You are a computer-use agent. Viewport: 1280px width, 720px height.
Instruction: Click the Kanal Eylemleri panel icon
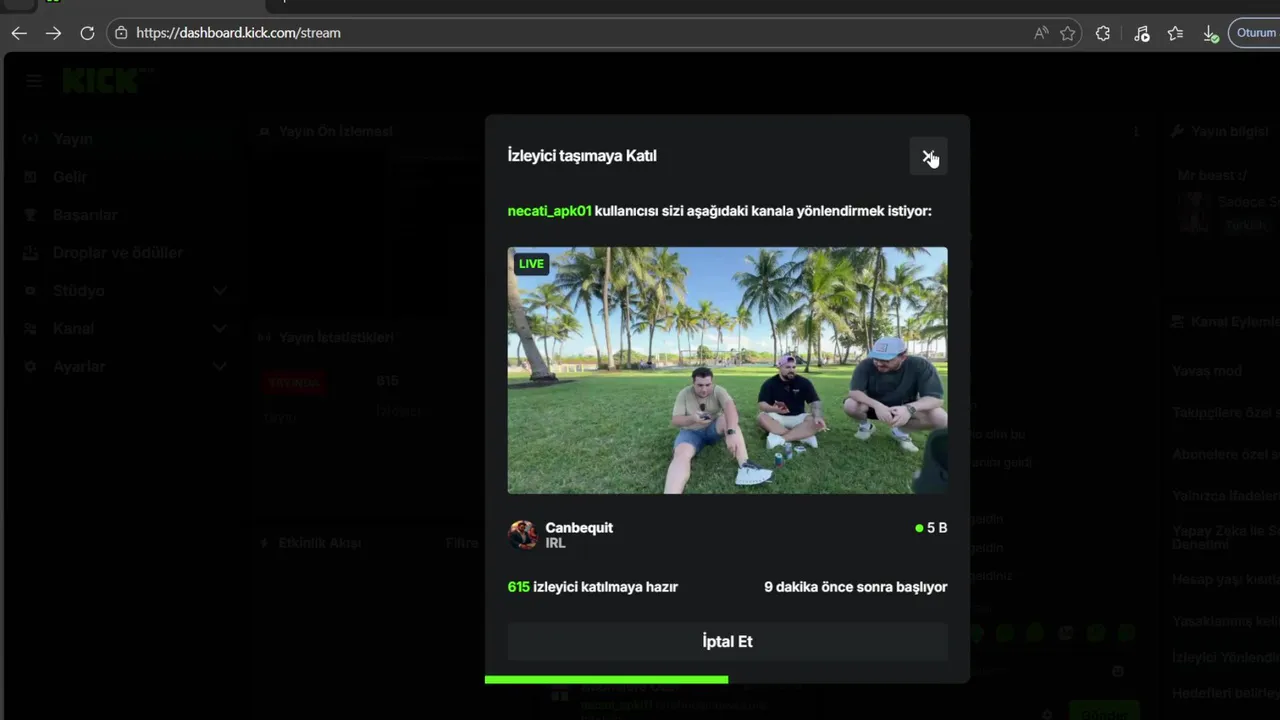pos(1178,322)
